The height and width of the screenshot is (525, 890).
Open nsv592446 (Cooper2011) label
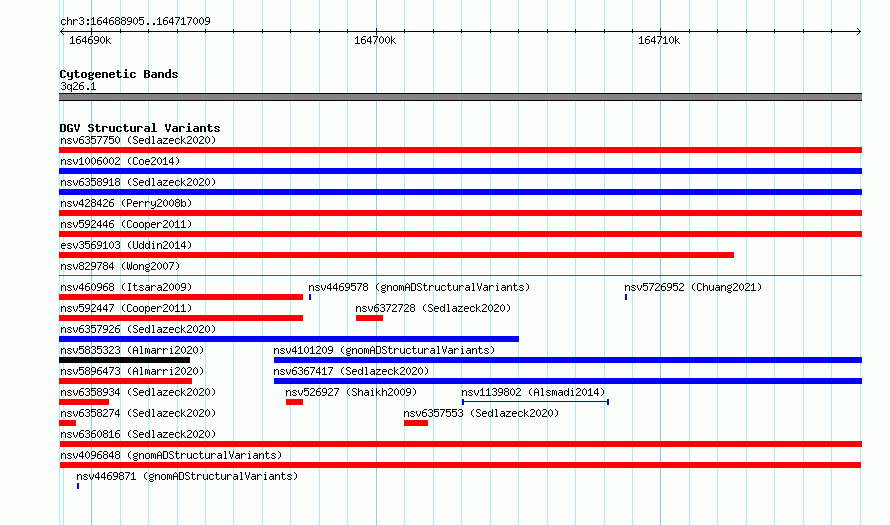tap(126, 224)
